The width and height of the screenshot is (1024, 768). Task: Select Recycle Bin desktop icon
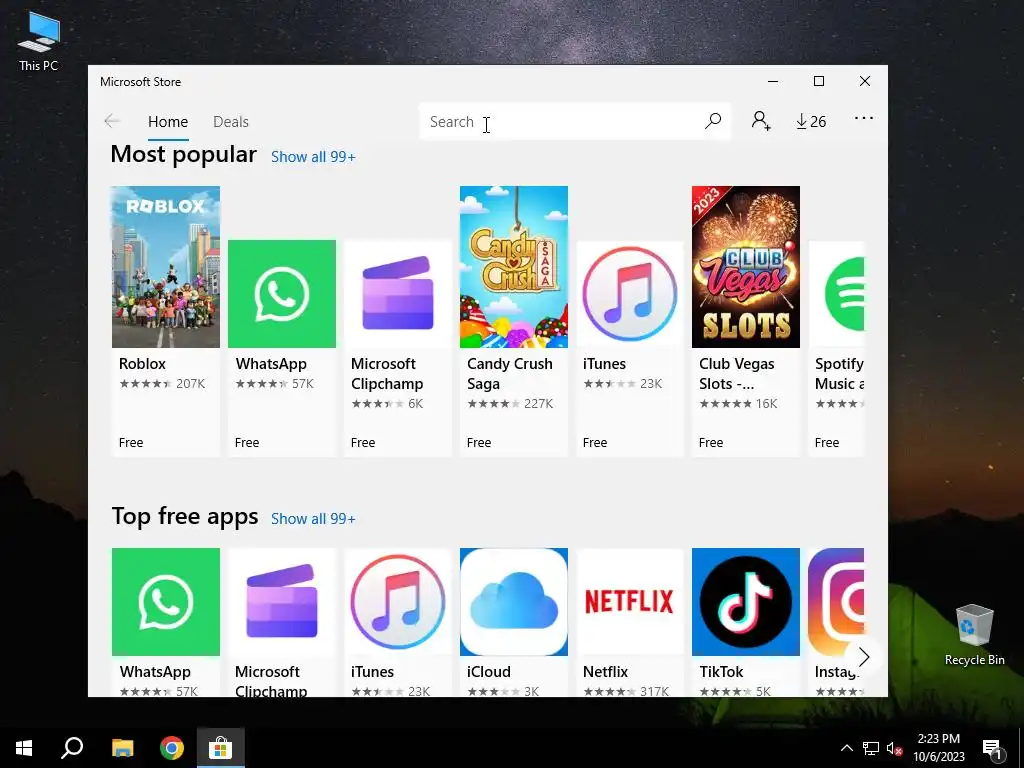point(974,633)
